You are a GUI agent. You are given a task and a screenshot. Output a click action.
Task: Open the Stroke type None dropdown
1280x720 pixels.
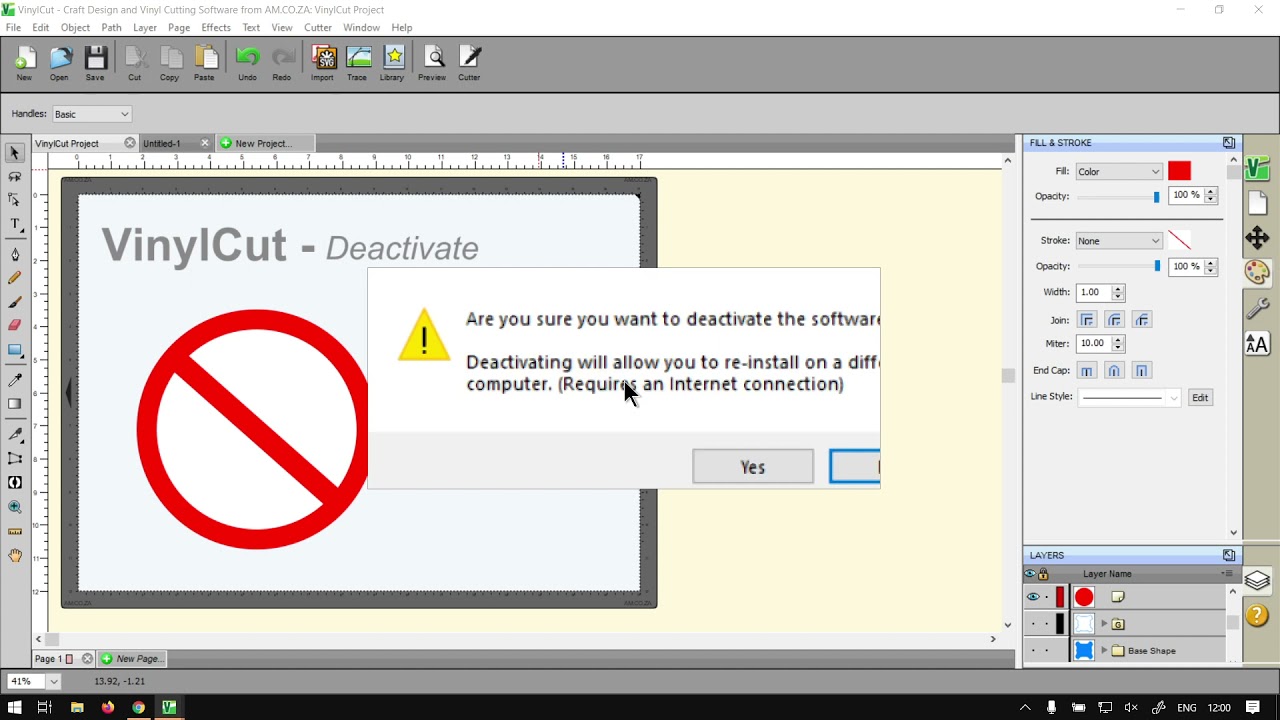tap(1119, 241)
